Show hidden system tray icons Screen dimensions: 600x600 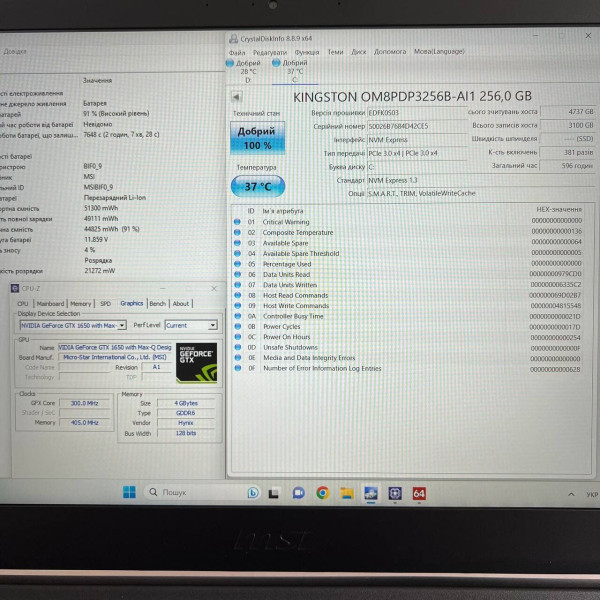coord(571,494)
